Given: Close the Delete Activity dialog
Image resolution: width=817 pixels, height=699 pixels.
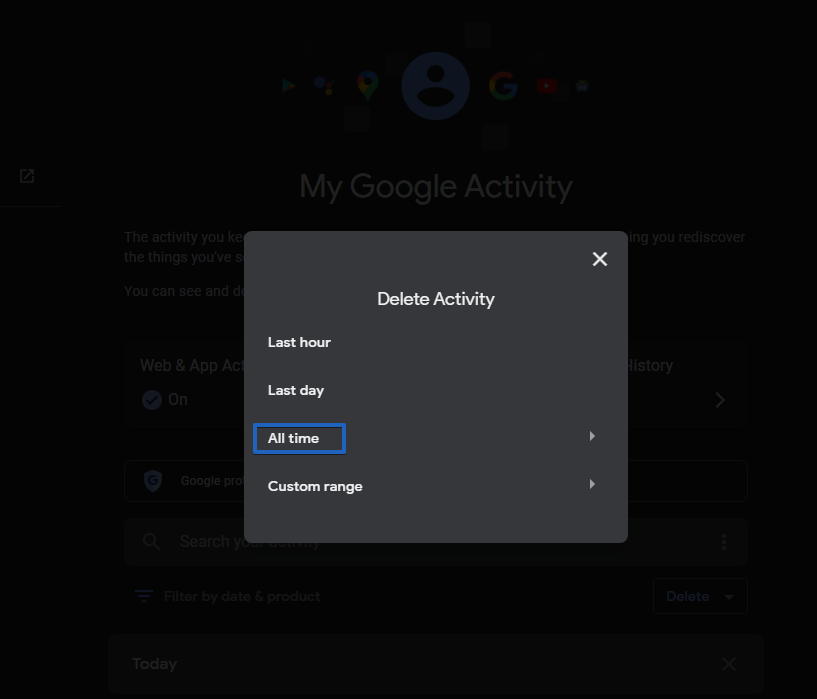Looking at the screenshot, I should coord(600,259).
